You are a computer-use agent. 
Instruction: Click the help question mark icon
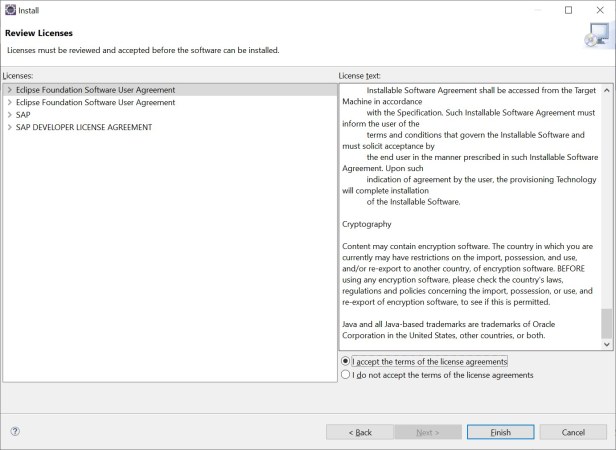[15, 432]
